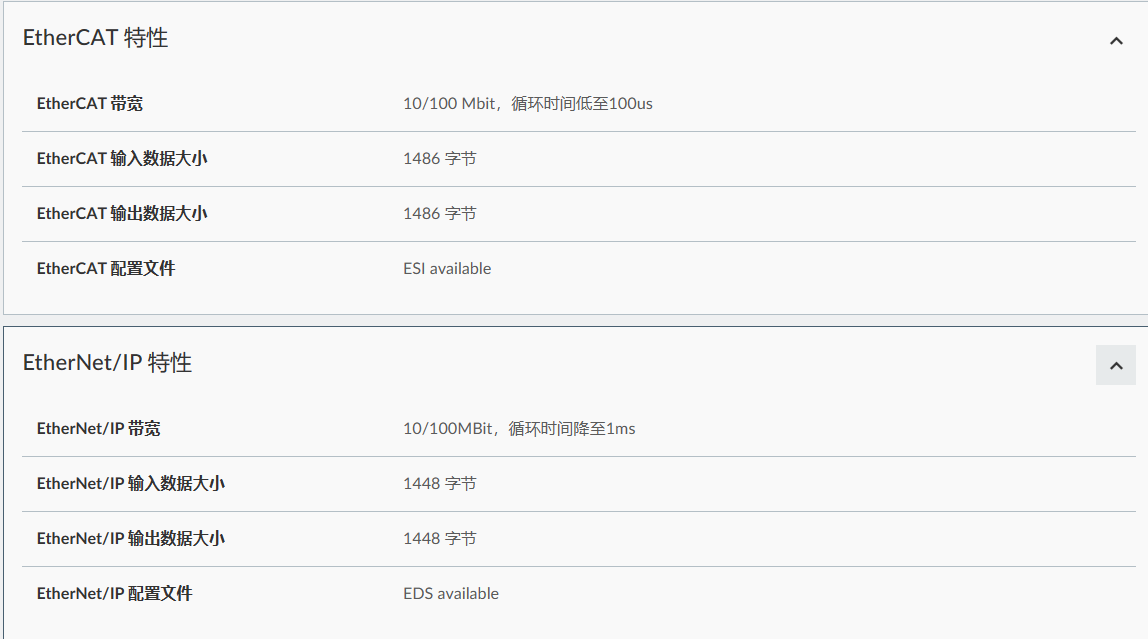Screen dimensions: 1148x639
Task: Click the 10/100MBit 循环时间降至1ms value
Action: pos(519,429)
